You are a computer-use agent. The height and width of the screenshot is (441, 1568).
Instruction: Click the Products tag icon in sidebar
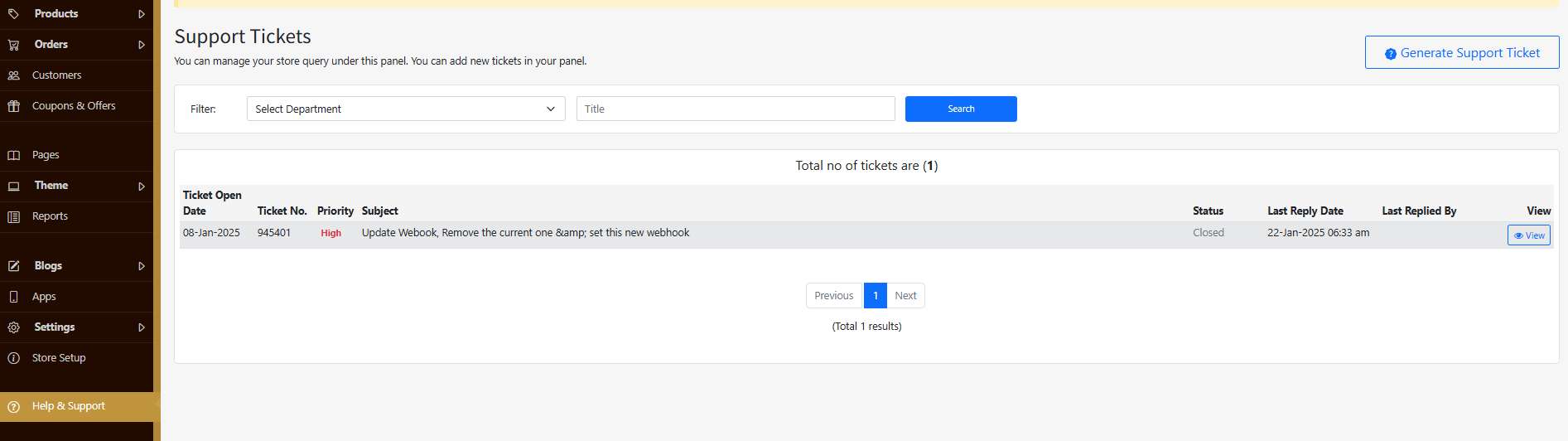[13, 14]
